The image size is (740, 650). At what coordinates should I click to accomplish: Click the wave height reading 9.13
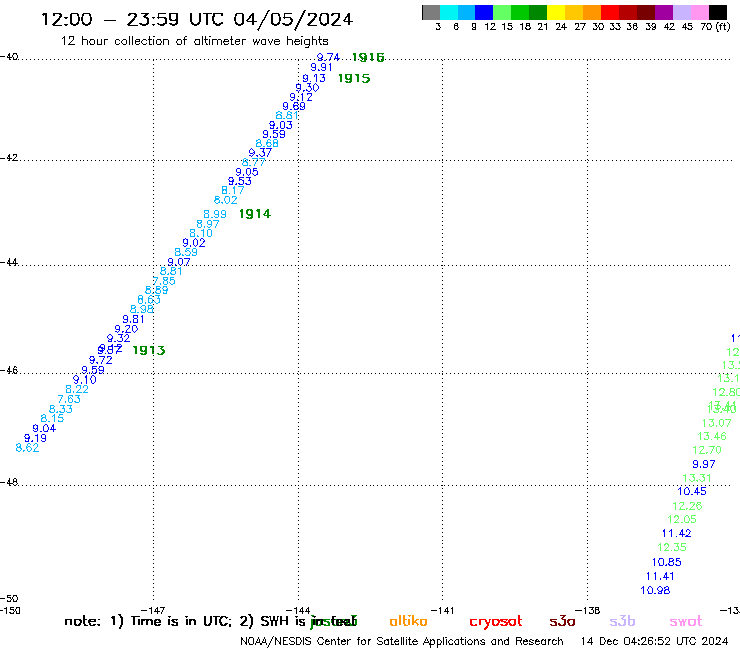pos(314,78)
